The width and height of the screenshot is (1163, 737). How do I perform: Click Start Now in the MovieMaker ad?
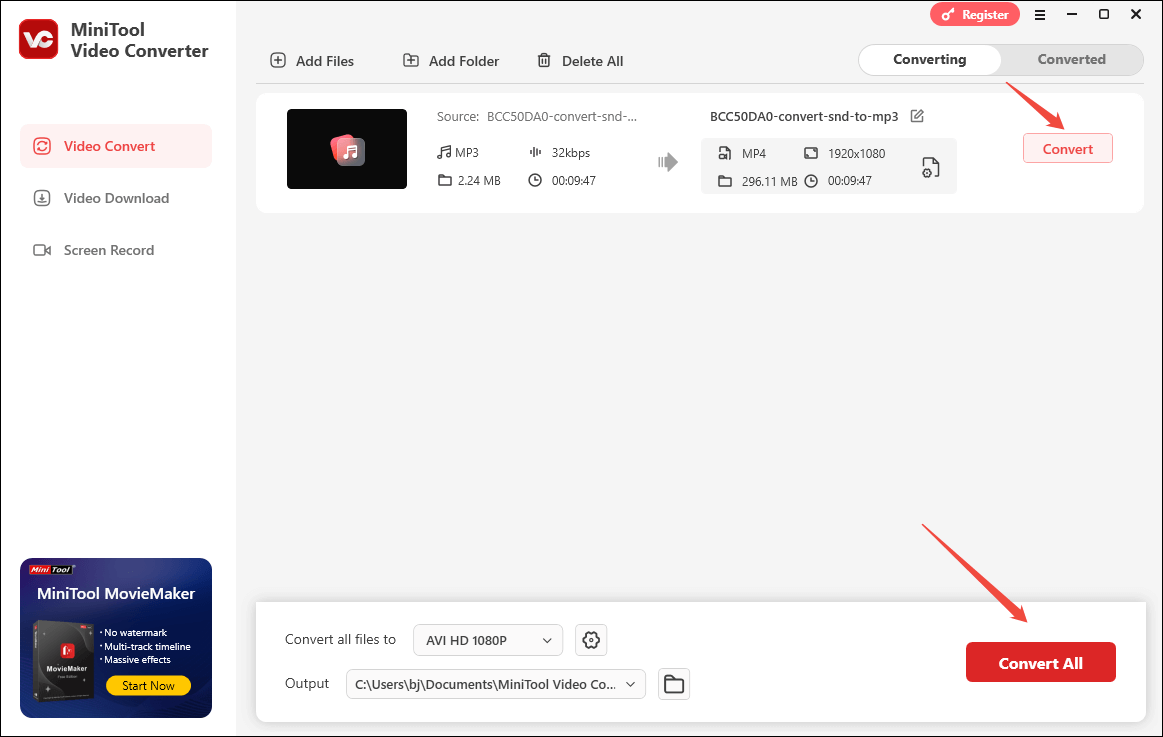[x=148, y=686]
